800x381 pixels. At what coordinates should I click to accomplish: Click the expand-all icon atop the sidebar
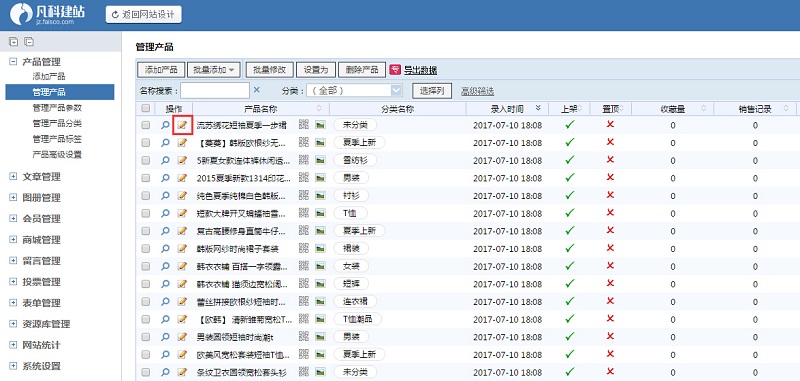pos(14,42)
